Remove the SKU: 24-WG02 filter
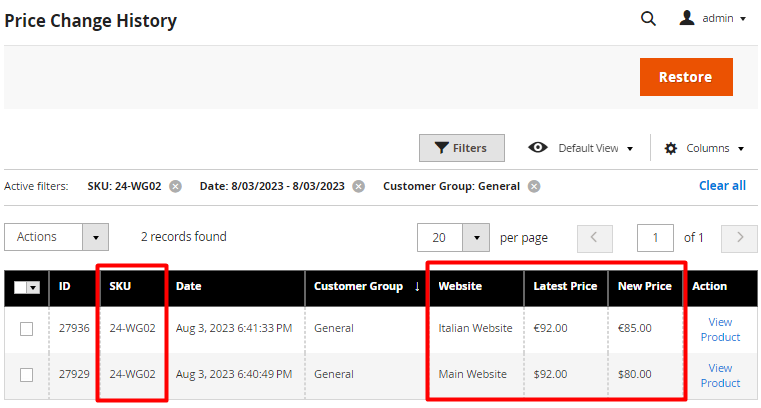This screenshot has width=761, height=408. click(x=176, y=186)
